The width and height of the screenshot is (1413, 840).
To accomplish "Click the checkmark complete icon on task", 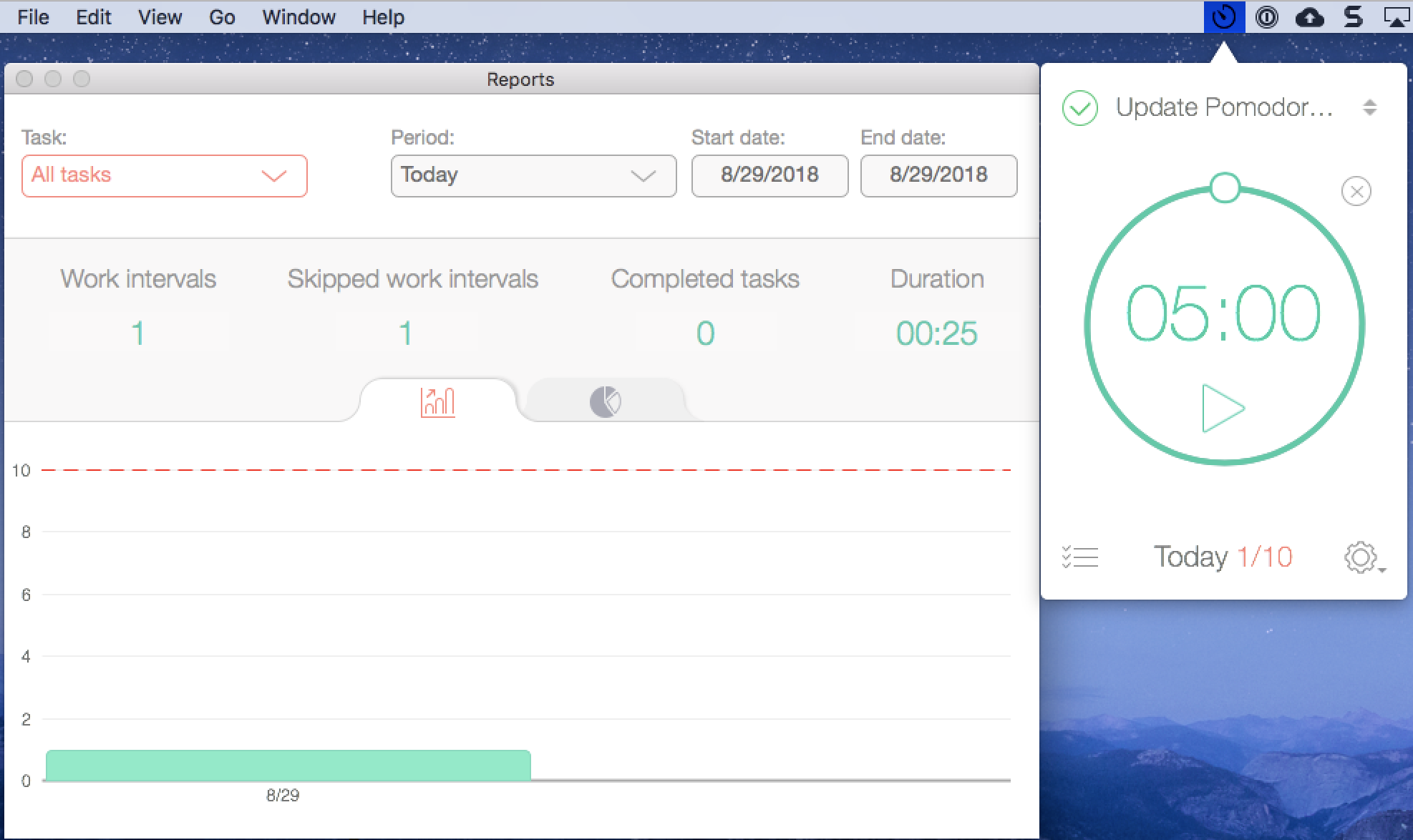I will [x=1080, y=108].
